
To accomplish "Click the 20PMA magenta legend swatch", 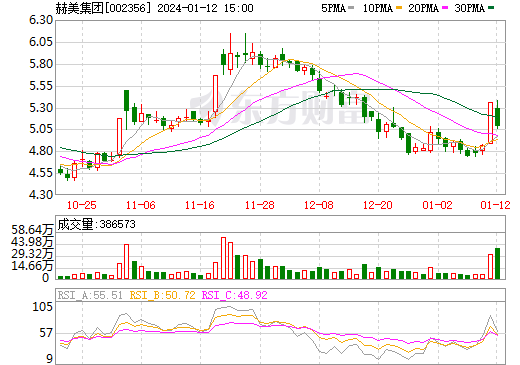I will (x=445, y=8).
